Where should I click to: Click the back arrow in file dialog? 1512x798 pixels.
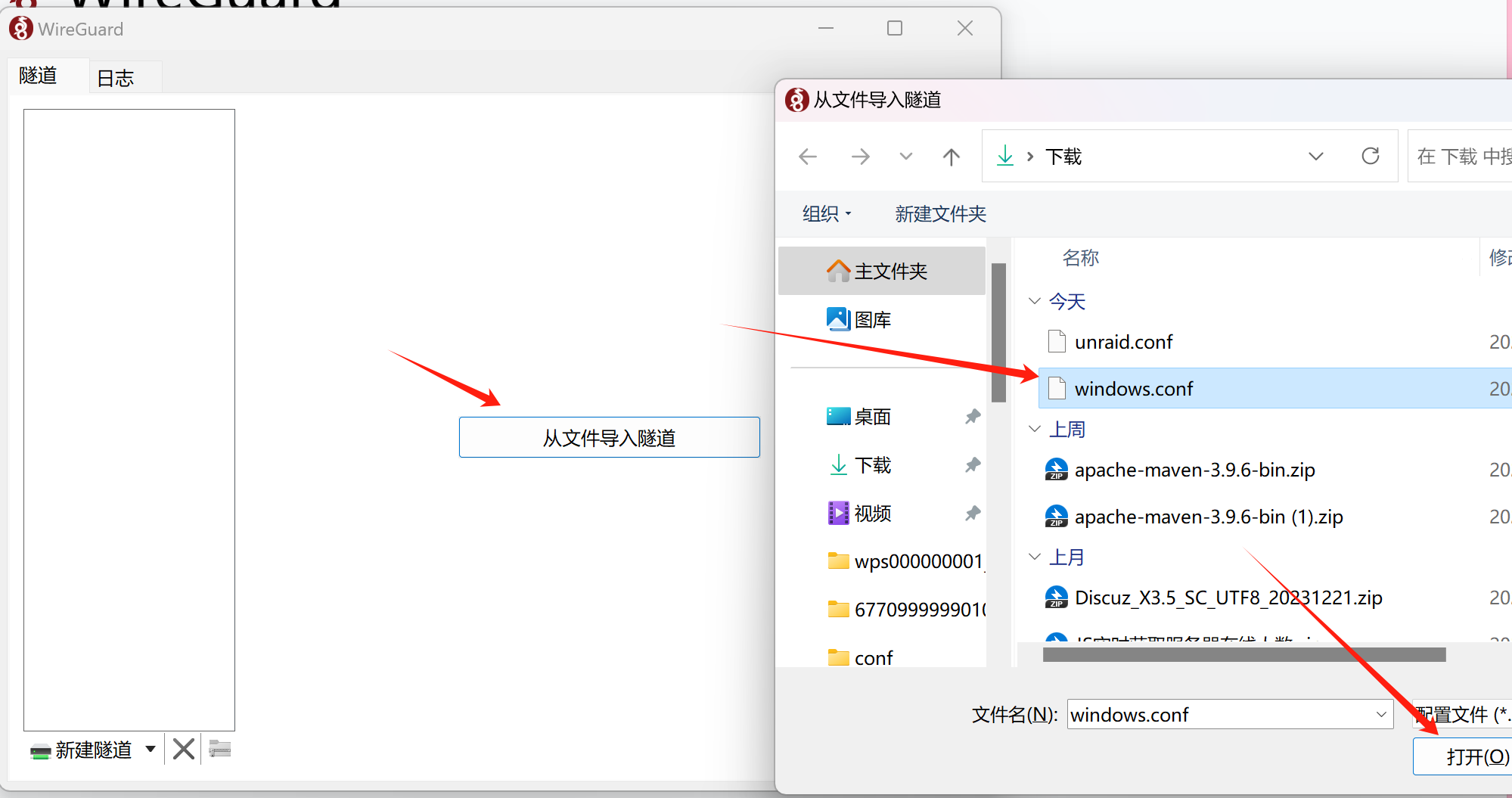coord(808,157)
